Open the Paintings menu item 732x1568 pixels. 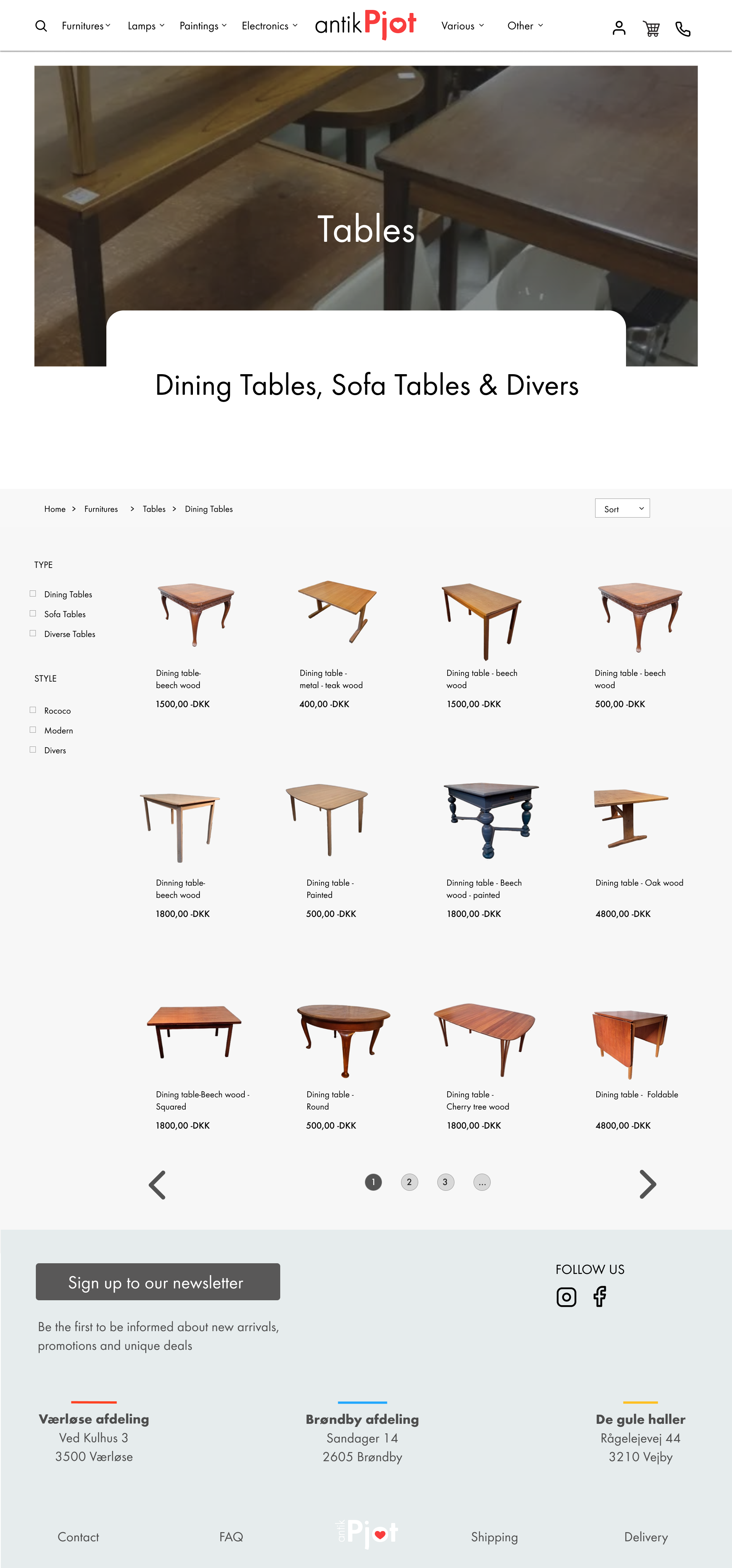(202, 26)
